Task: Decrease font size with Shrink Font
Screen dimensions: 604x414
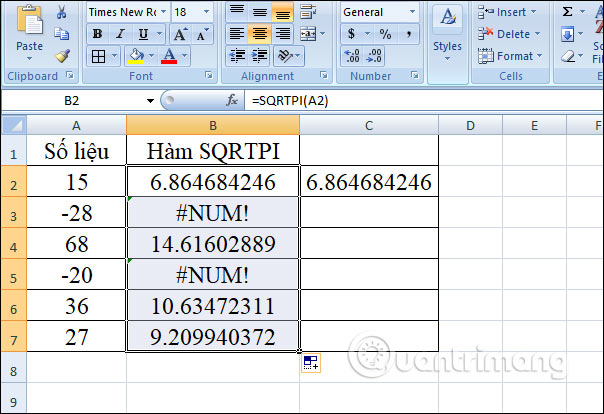Action: click(x=202, y=34)
